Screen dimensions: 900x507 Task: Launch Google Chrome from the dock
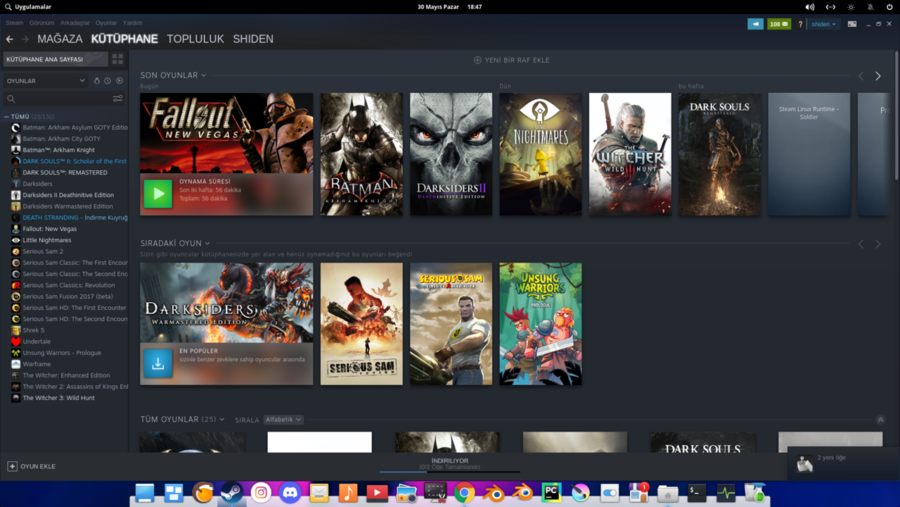(464, 493)
